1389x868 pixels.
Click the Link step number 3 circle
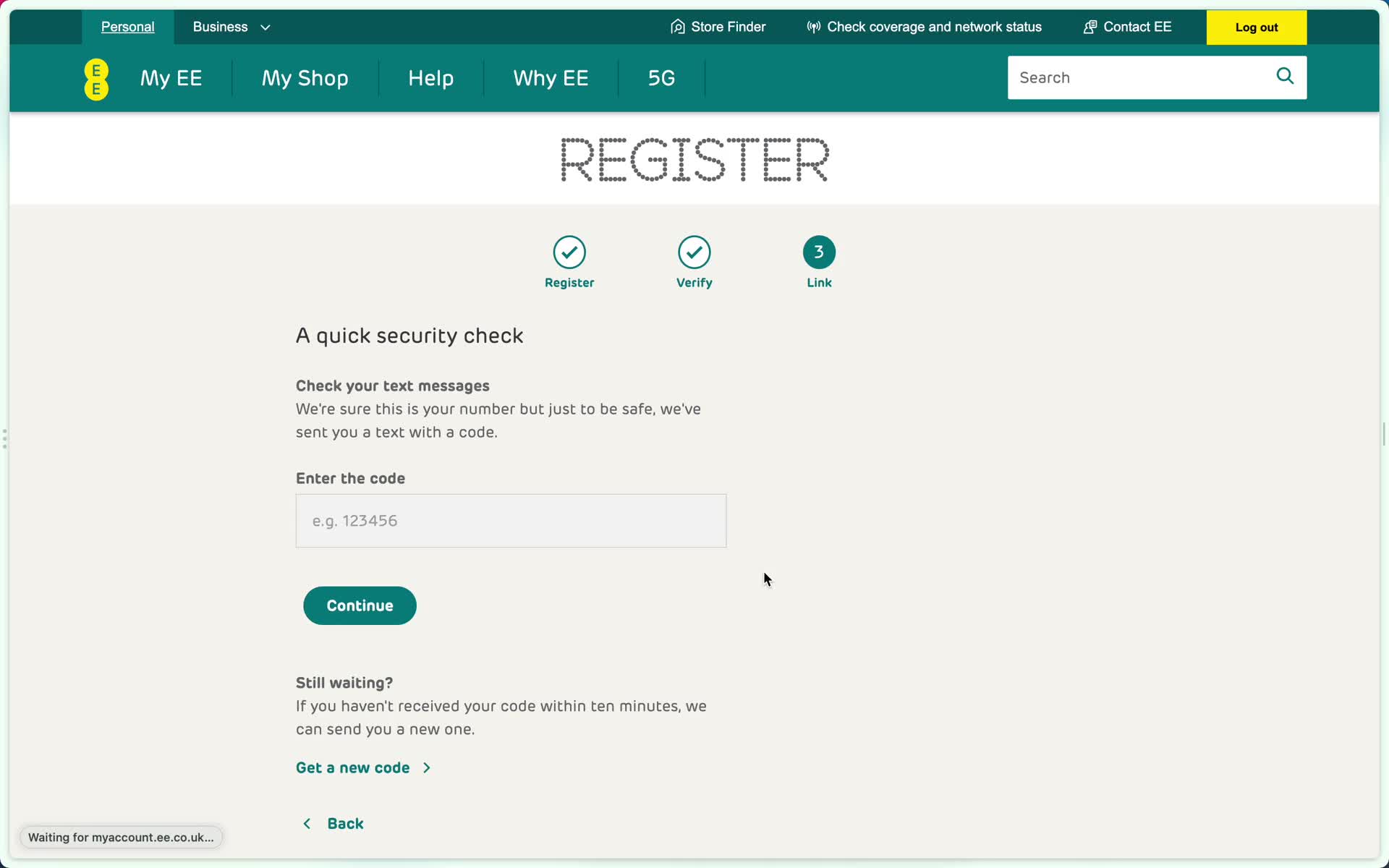(819, 252)
